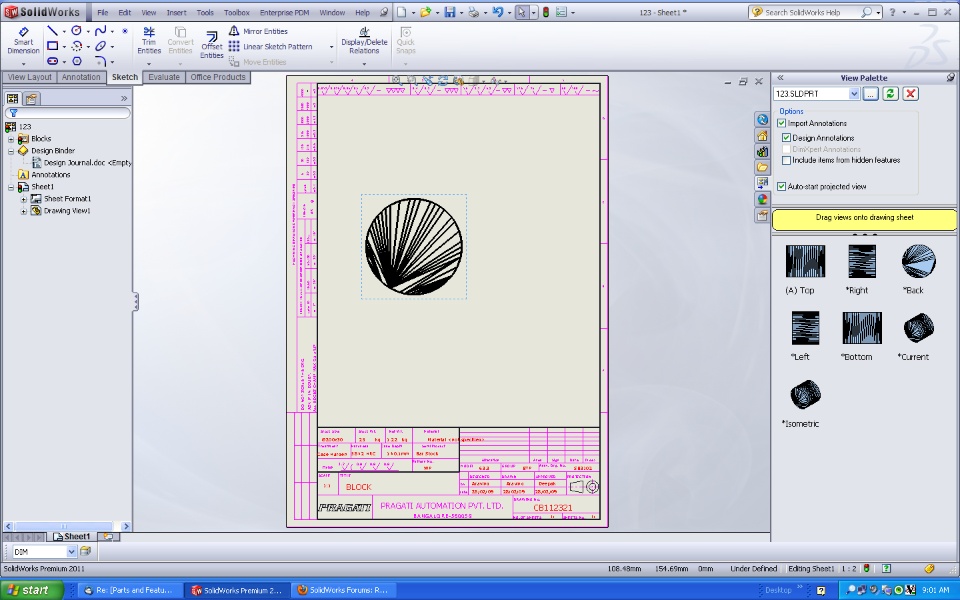Viewport: 960px width, 600px height.
Task: Switch to the Evaluate tab
Action: click(x=164, y=77)
